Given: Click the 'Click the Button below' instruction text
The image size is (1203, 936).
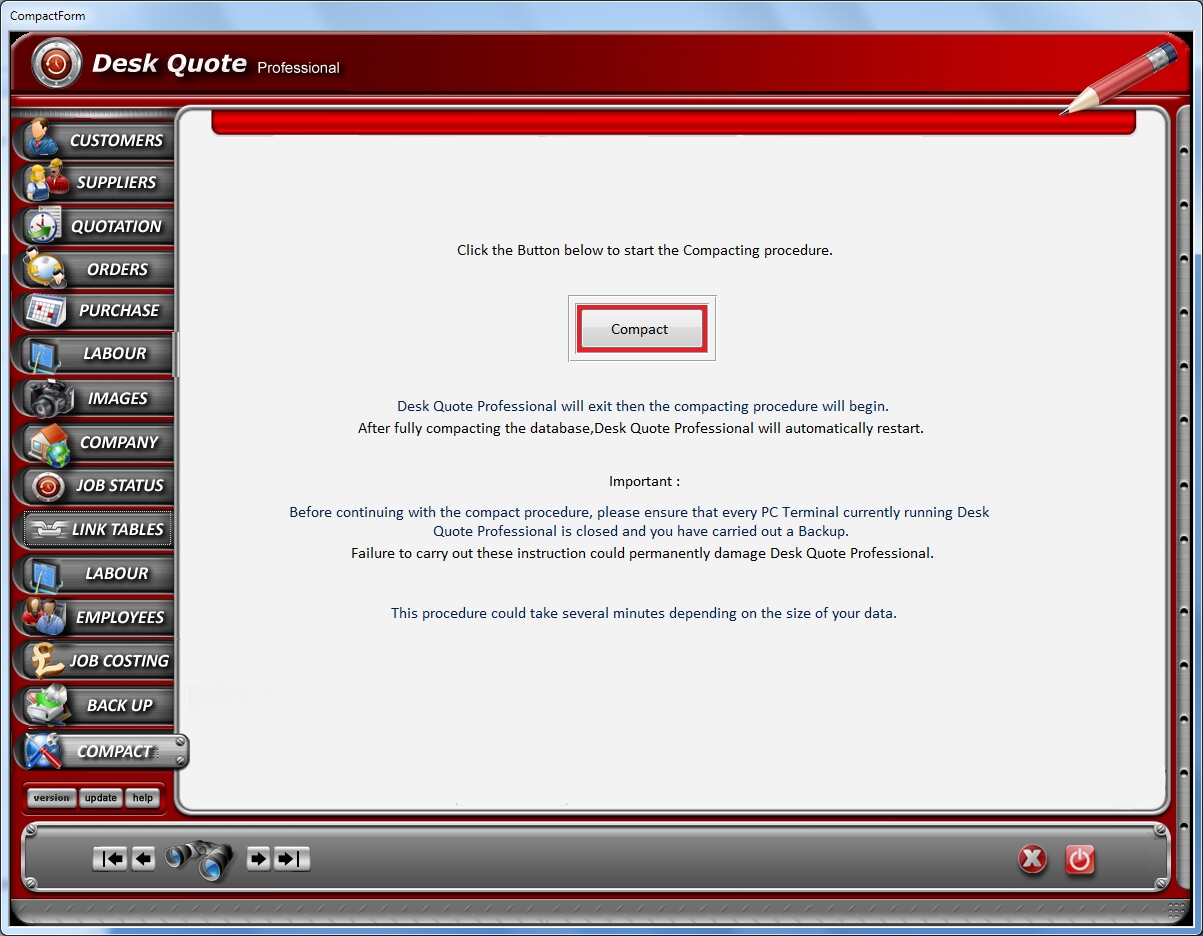Looking at the screenshot, I should pyautogui.click(x=645, y=250).
